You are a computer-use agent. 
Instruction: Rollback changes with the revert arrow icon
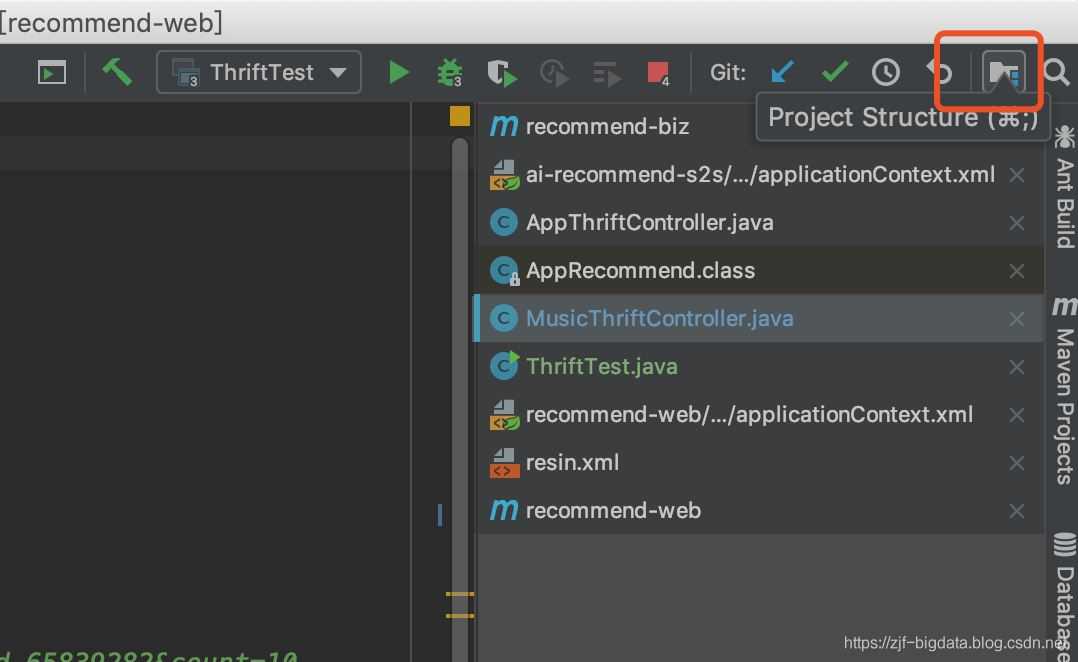(937, 72)
